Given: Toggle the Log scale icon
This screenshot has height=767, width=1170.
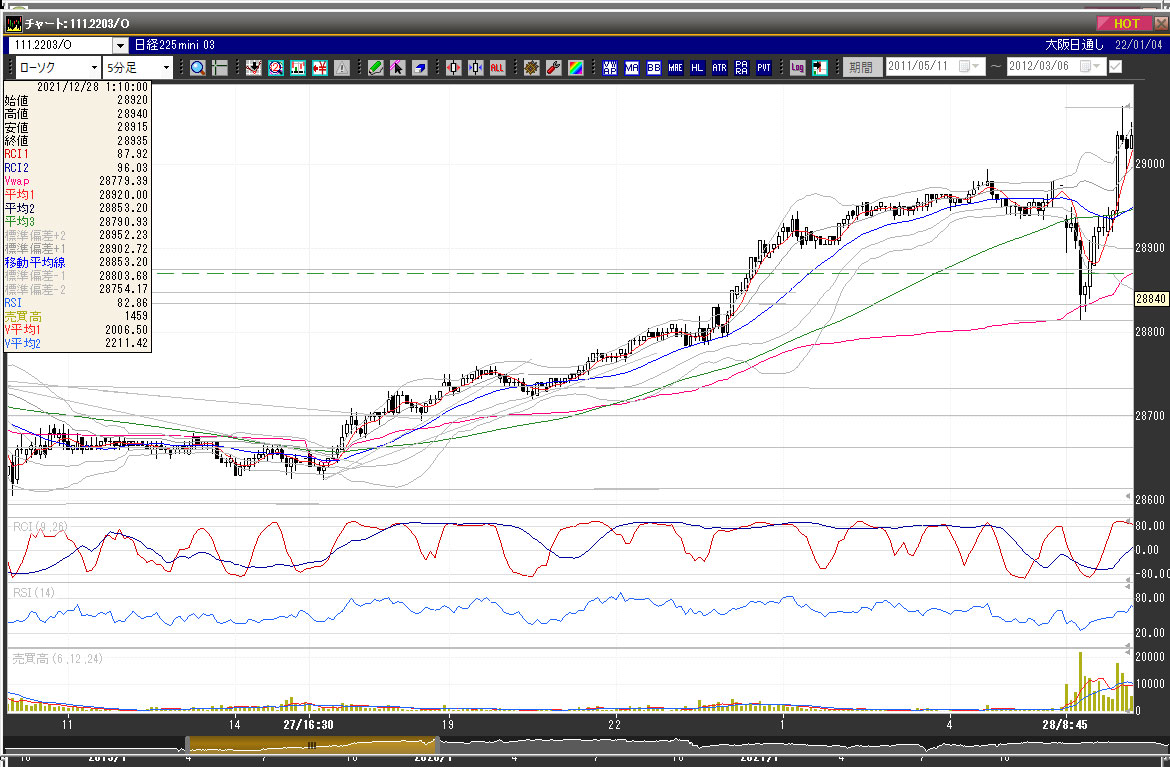Looking at the screenshot, I should pyautogui.click(x=797, y=67).
